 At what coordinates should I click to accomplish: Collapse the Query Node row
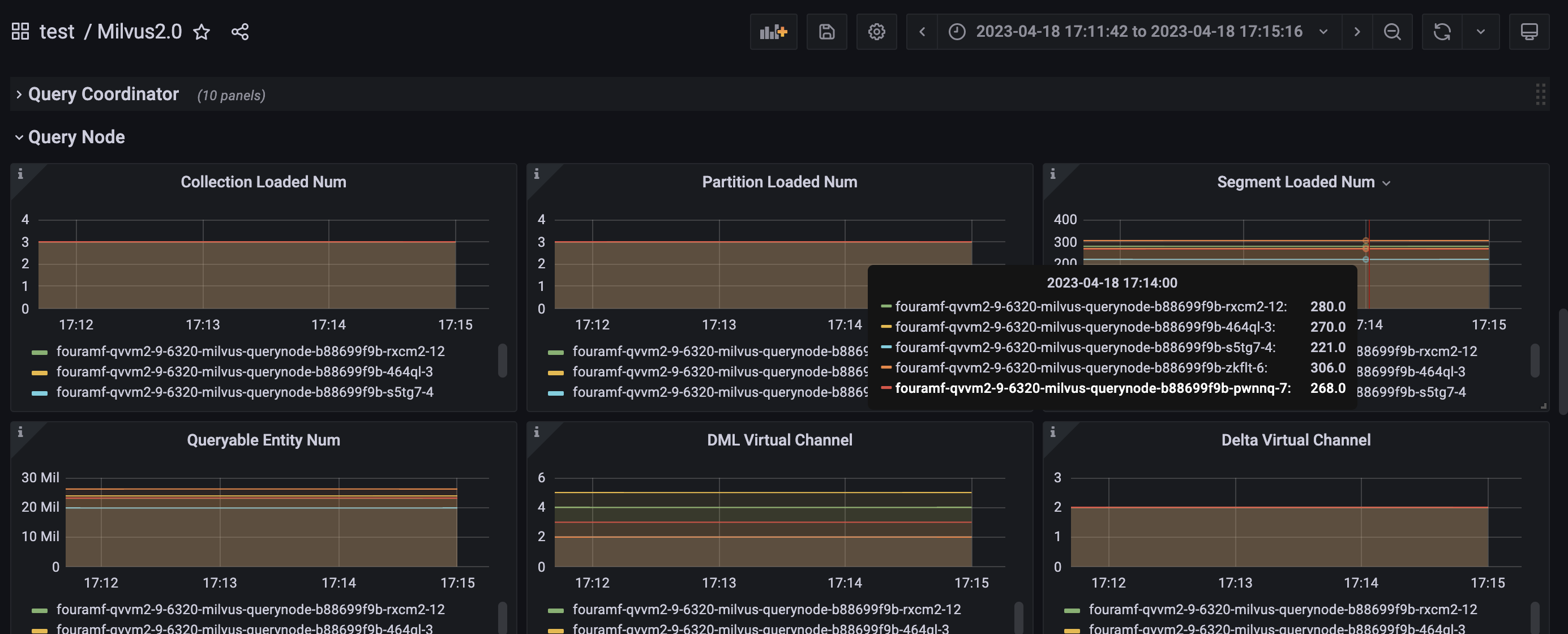pyautogui.click(x=75, y=136)
